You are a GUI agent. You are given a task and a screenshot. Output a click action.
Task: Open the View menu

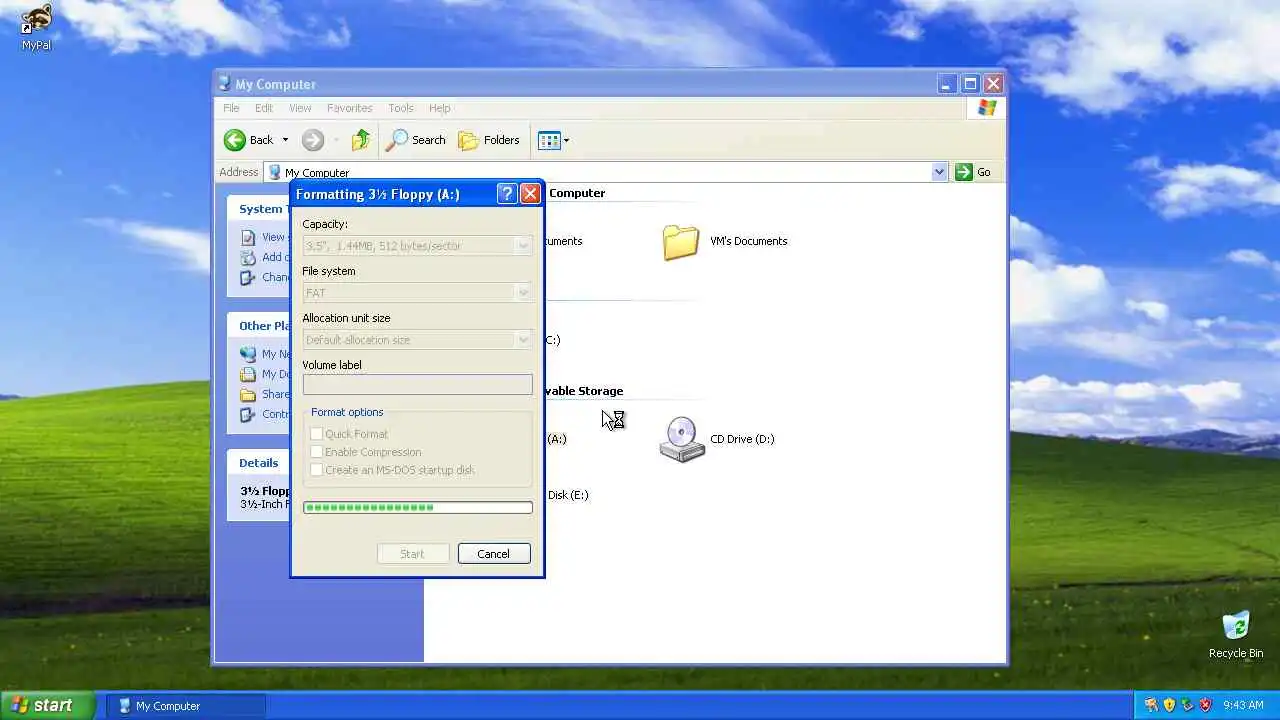click(x=300, y=108)
